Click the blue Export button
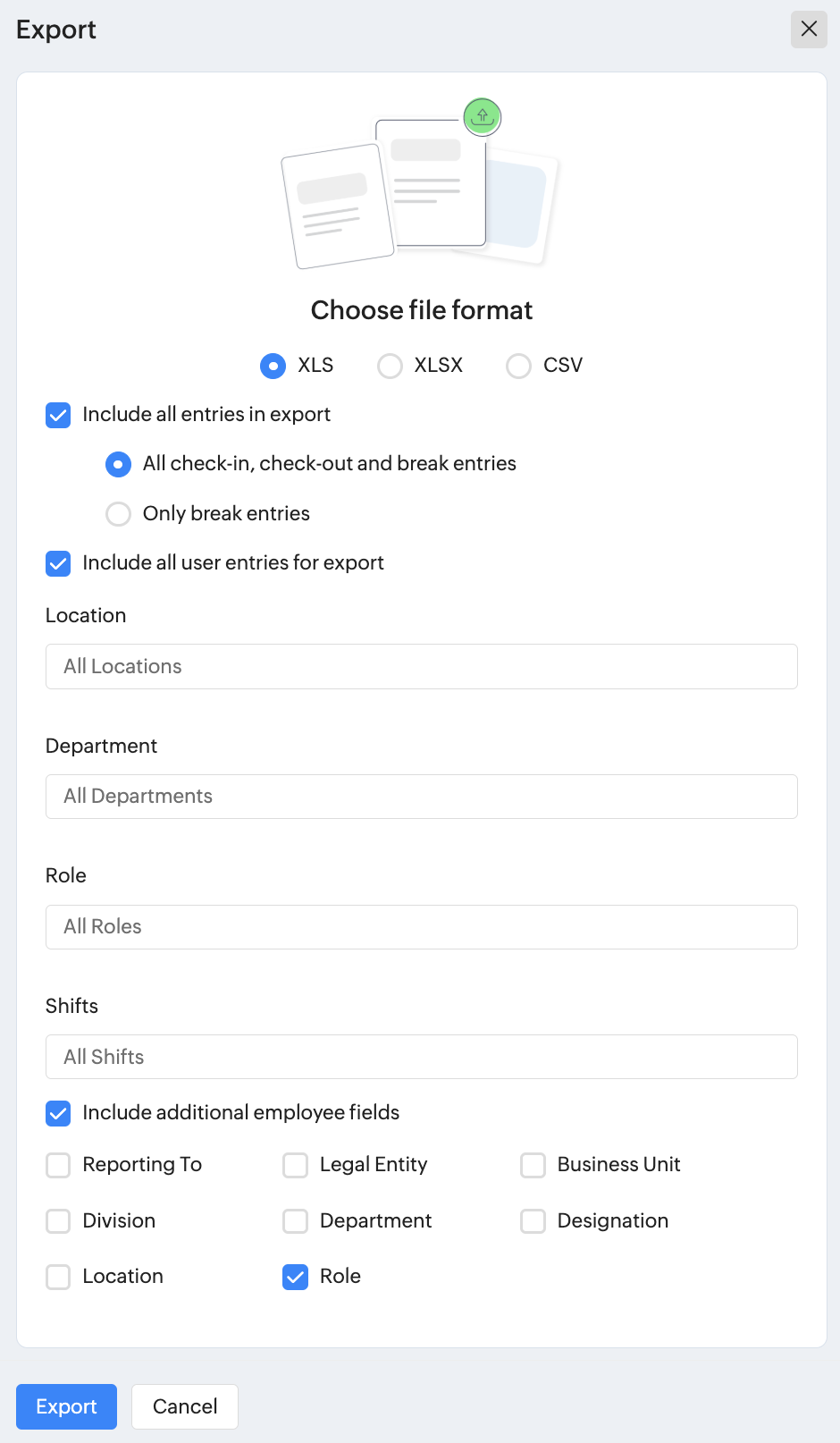 pyautogui.click(x=66, y=1406)
